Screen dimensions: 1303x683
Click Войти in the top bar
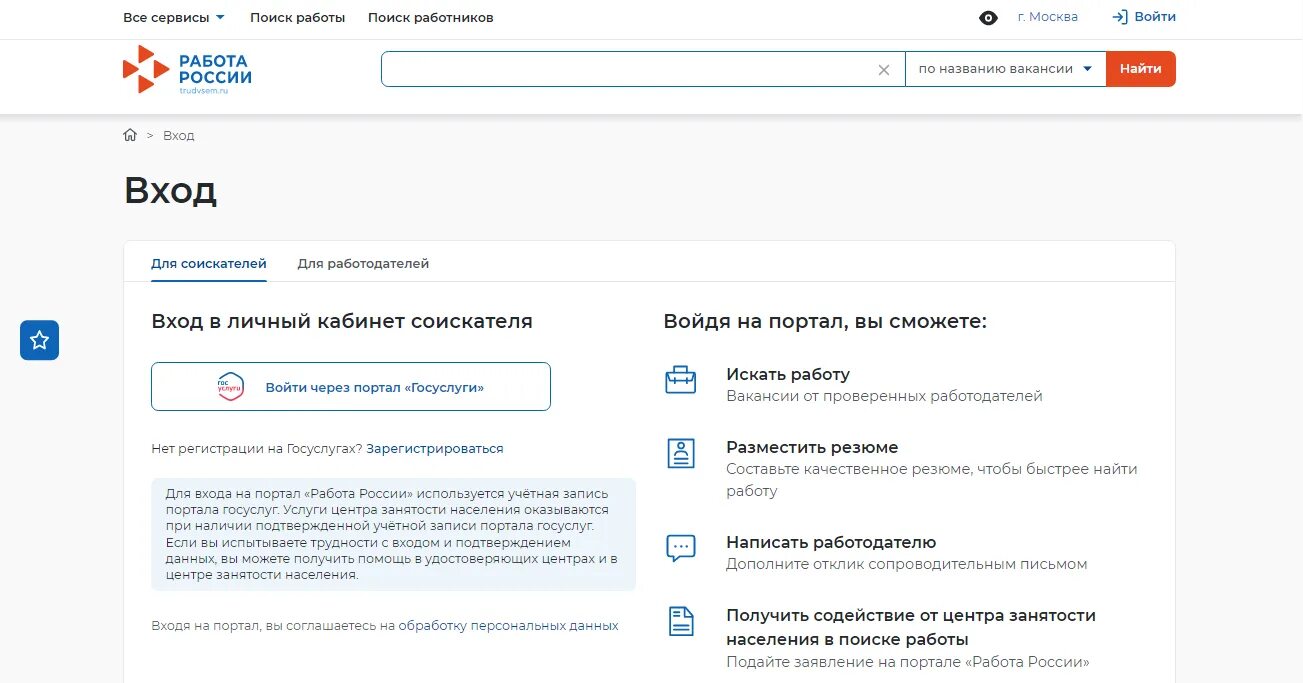(x=1144, y=17)
